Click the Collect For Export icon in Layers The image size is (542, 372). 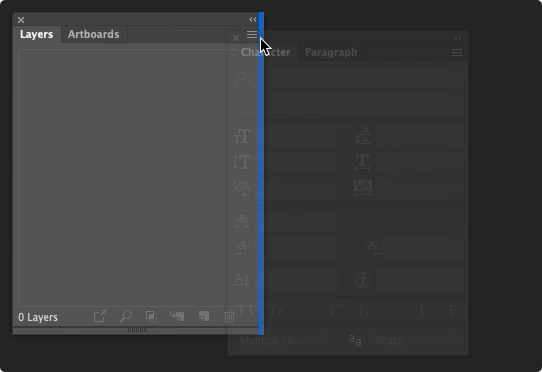pos(100,316)
